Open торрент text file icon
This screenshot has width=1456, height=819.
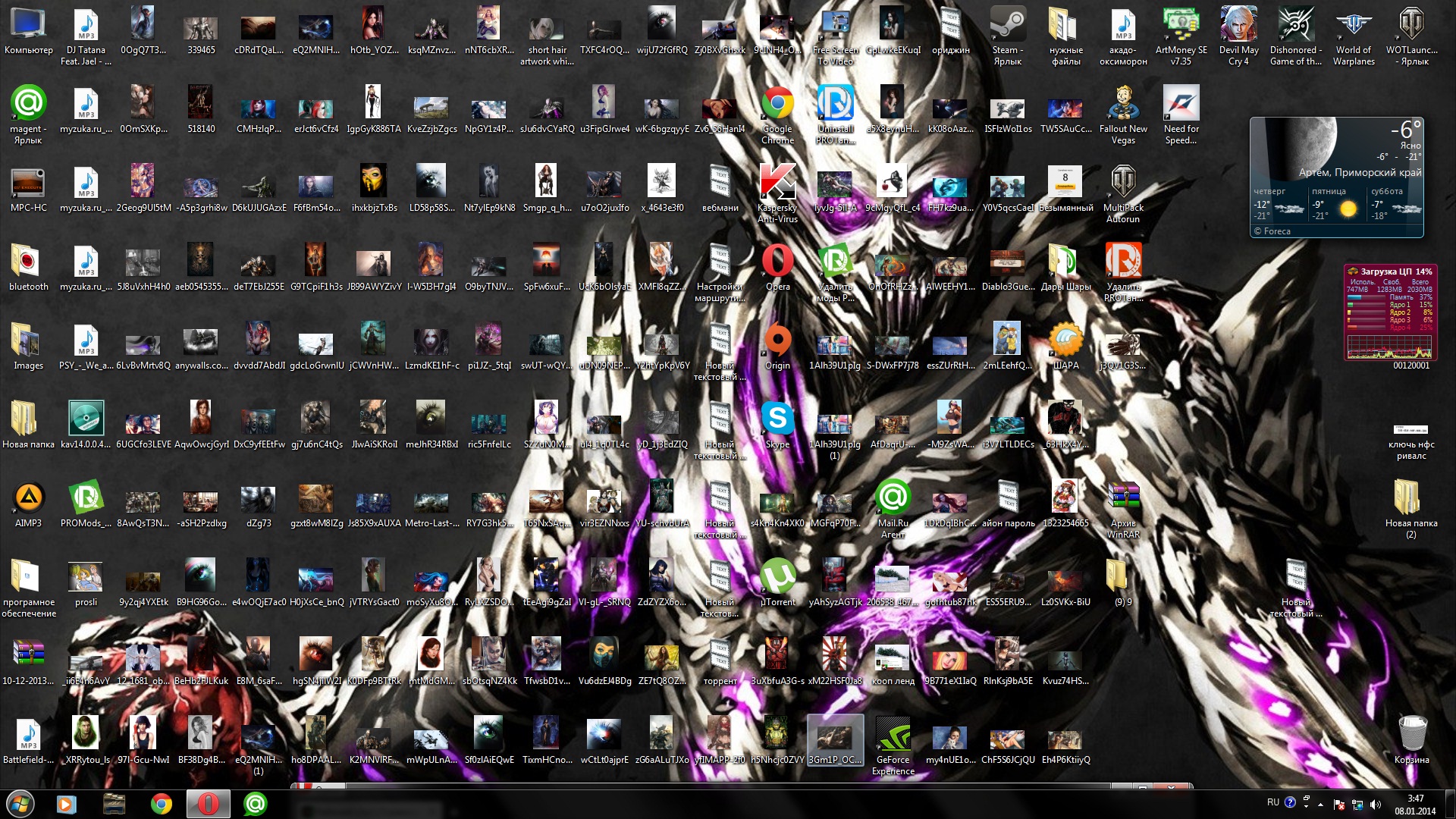click(720, 662)
